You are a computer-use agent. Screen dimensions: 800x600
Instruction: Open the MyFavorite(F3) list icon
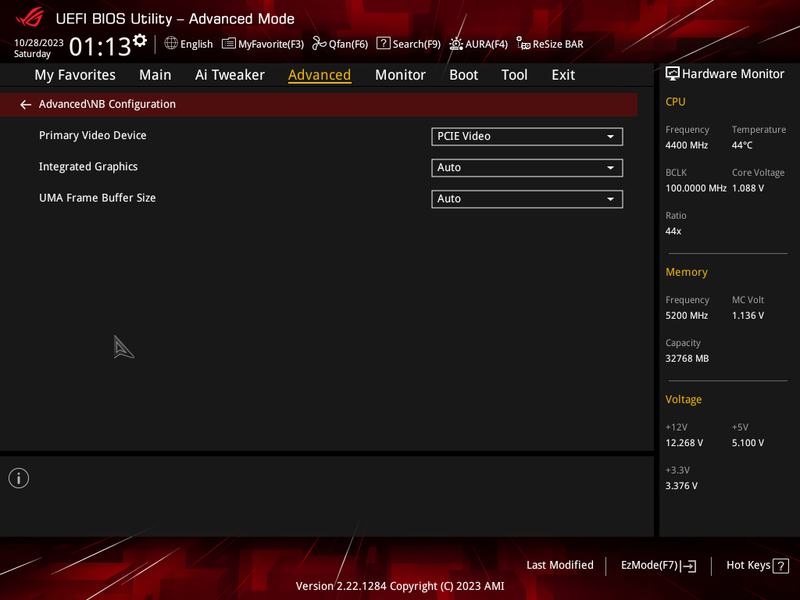(229, 44)
